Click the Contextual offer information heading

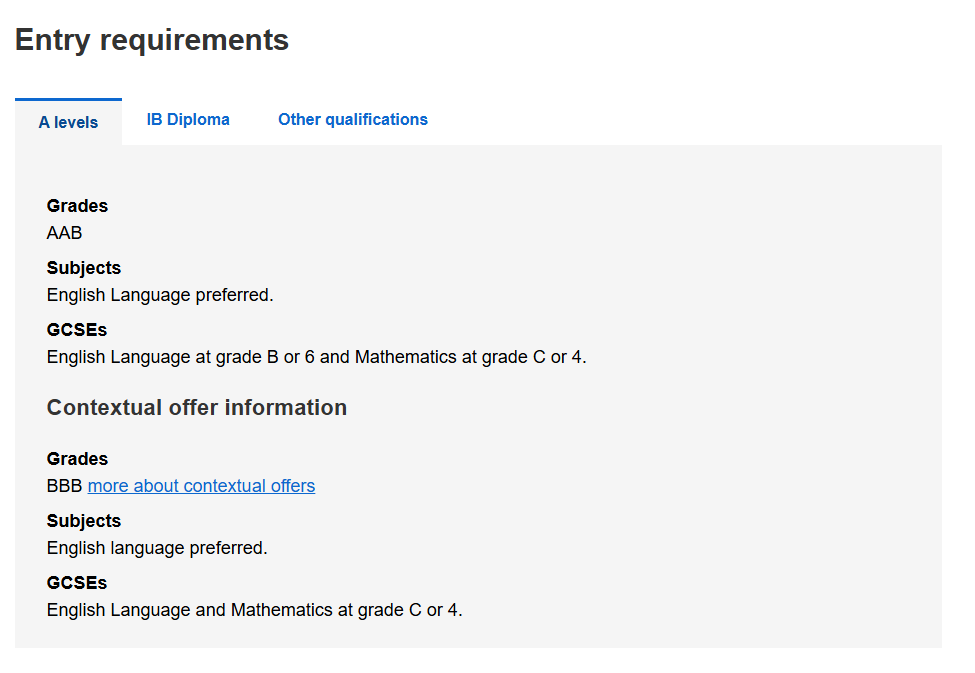click(x=196, y=407)
